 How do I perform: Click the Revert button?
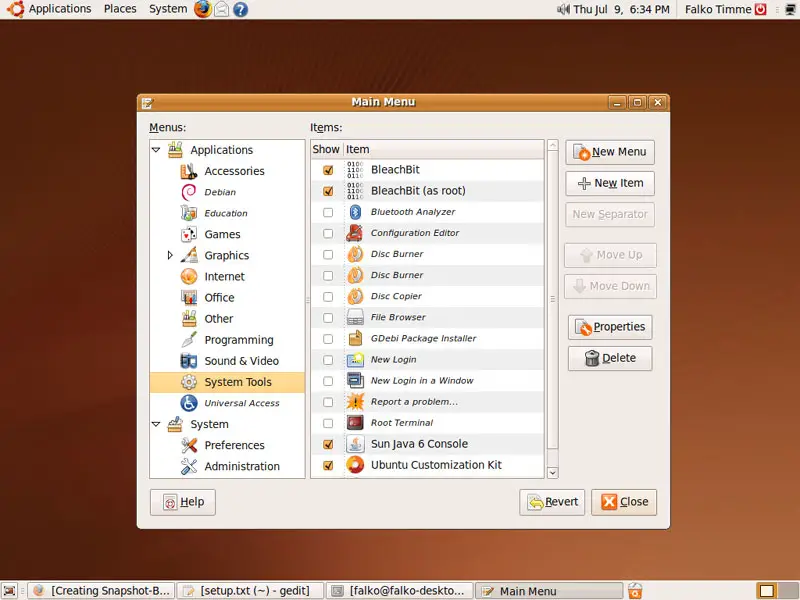552,502
